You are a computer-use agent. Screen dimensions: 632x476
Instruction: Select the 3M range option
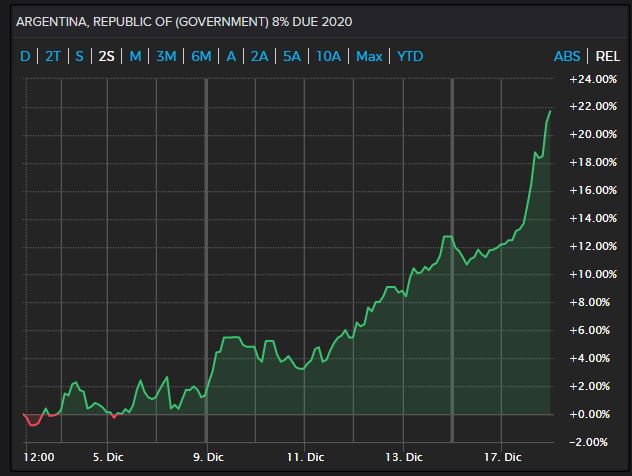pos(166,56)
